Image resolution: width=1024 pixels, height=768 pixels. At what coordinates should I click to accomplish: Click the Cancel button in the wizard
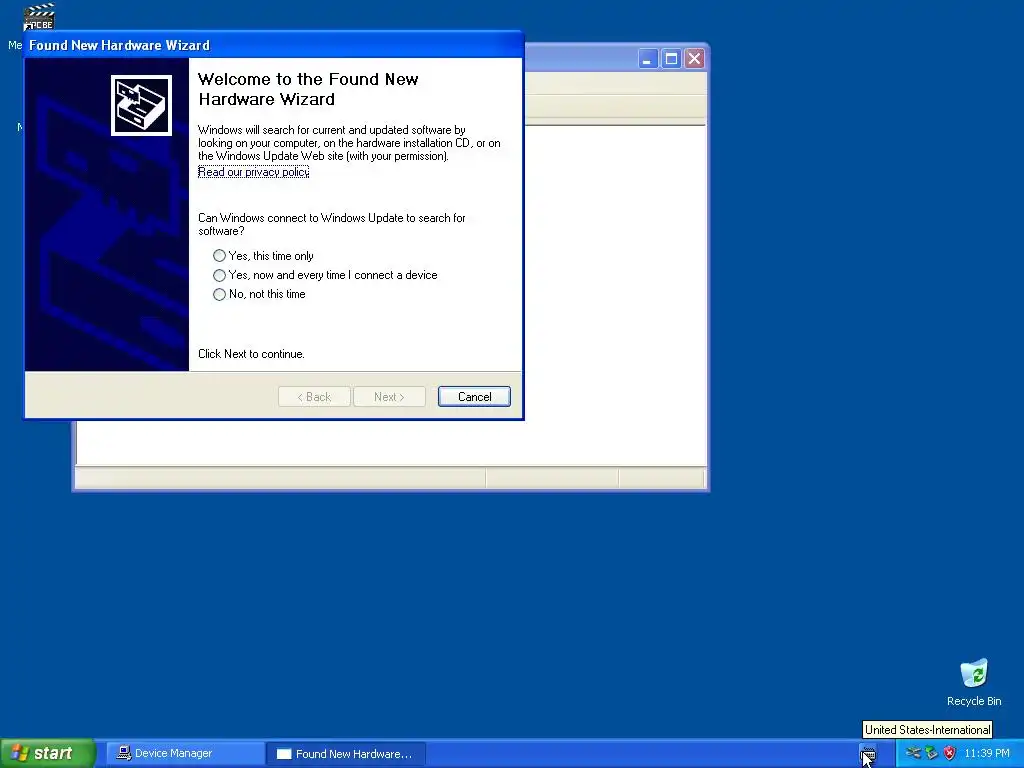474,396
